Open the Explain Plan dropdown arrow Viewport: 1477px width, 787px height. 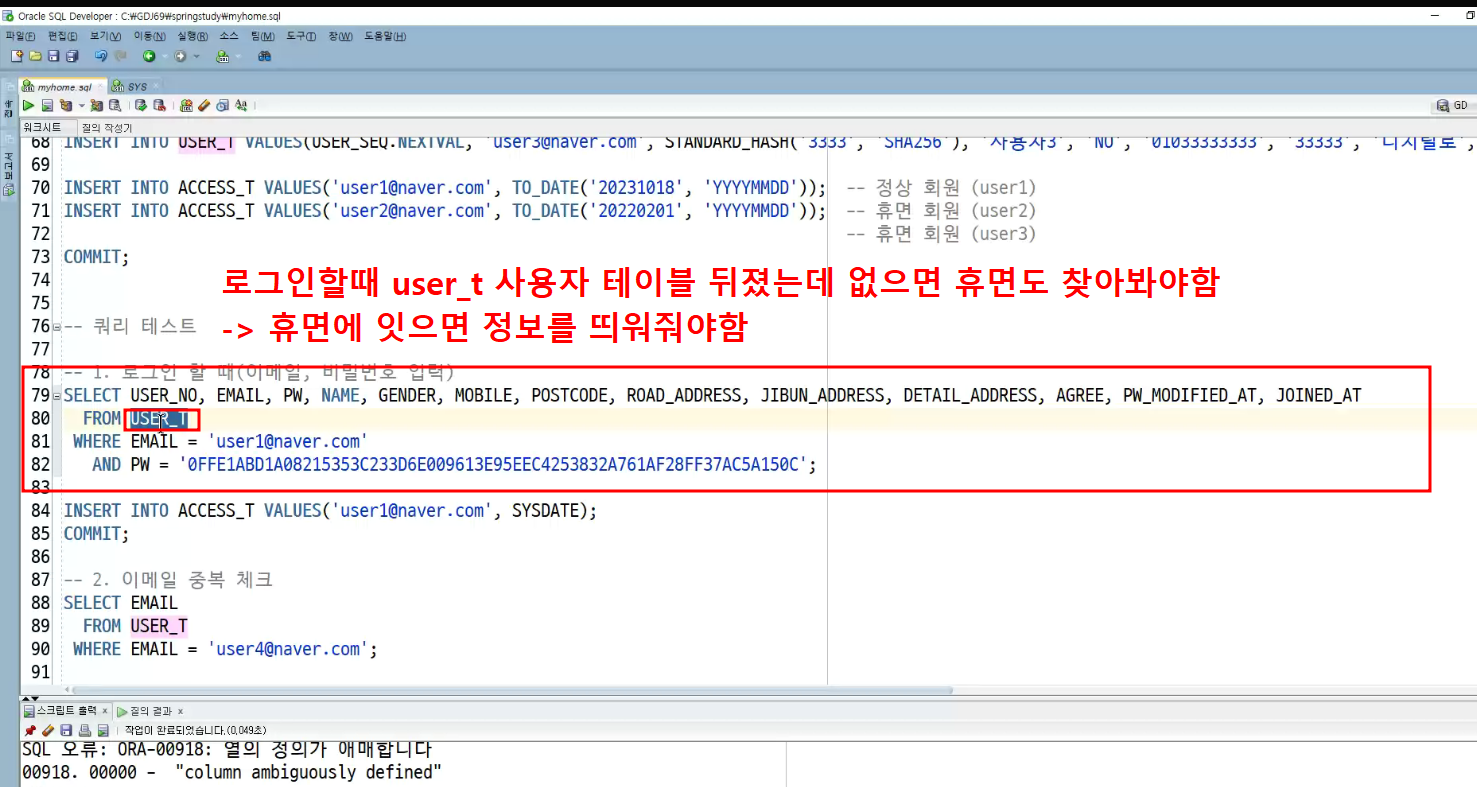[x=80, y=105]
